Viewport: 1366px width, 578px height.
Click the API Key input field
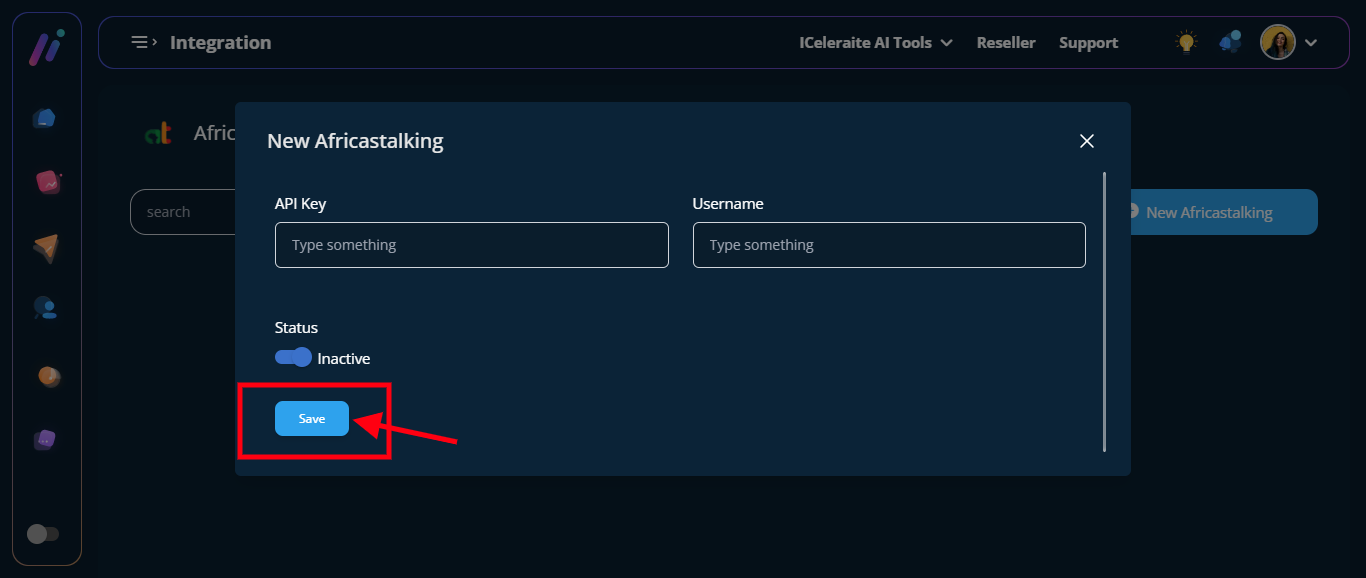pyautogui.click(x=471, y=245)
